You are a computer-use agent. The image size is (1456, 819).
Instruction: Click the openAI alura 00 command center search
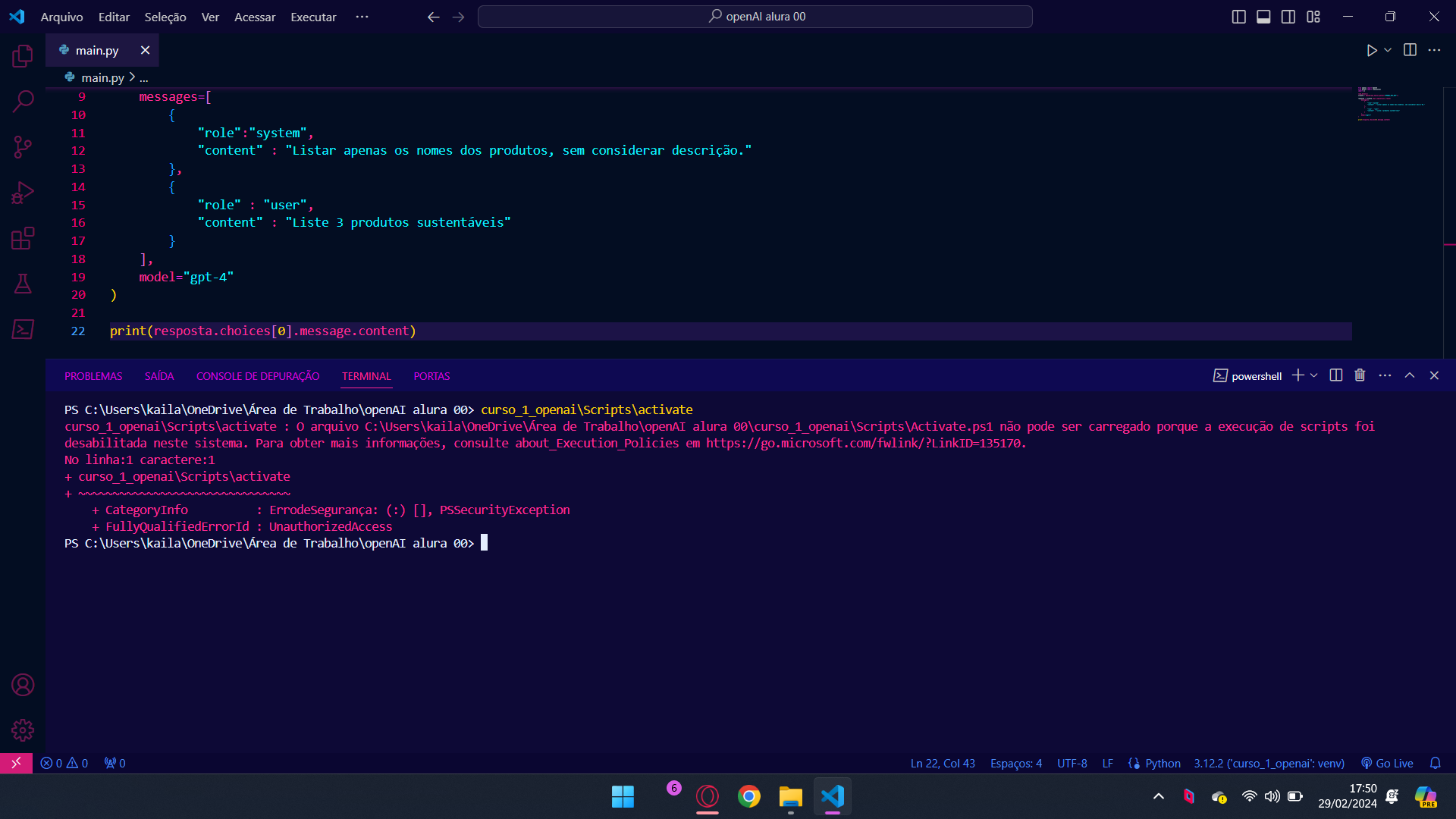pyautogui.click(x=755, y=17)
